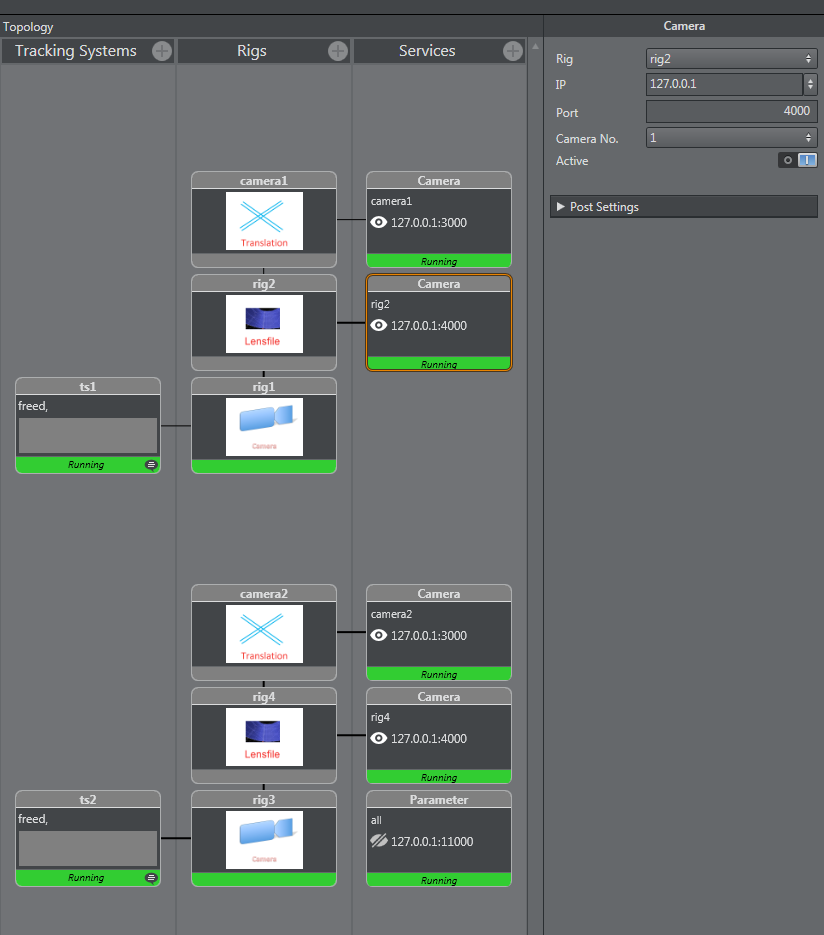Select the rig1 Camera rig icon
824x935 pixels.
[264, 427]
